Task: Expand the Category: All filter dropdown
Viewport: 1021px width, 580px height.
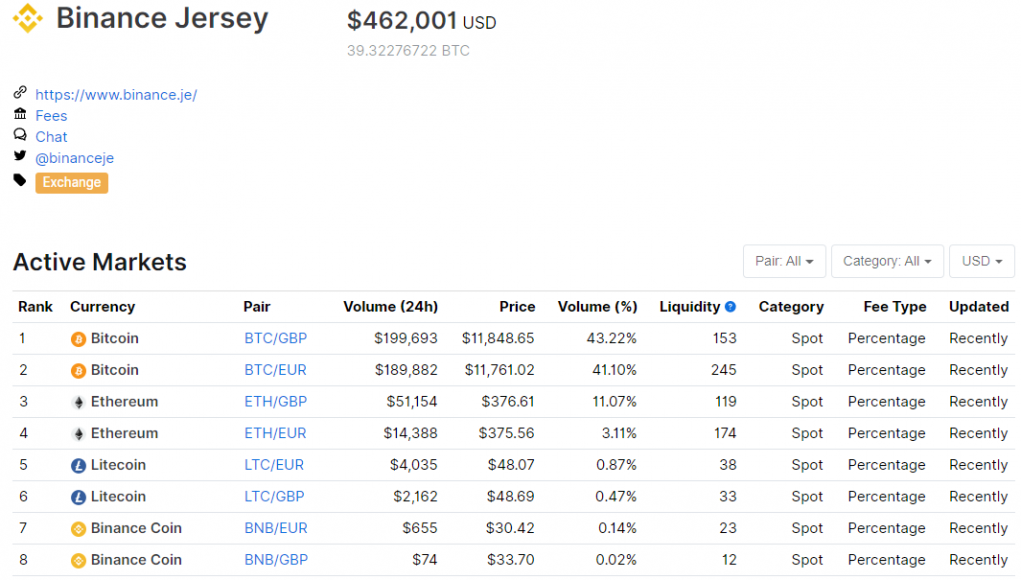Action: point(888,261)
